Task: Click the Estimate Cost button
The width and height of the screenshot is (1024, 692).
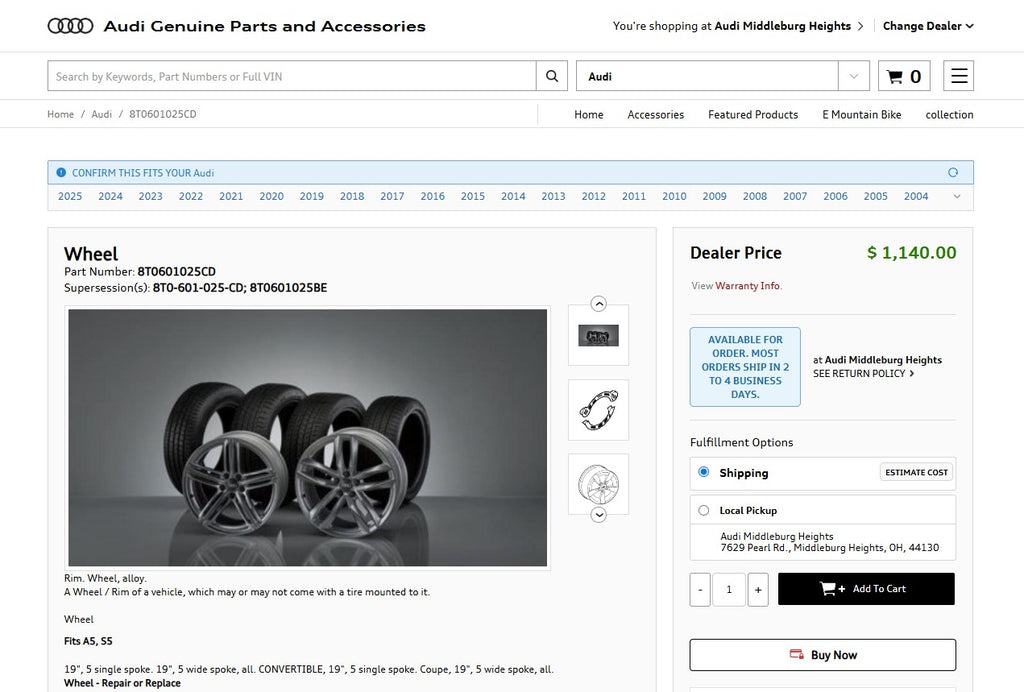Action: click(x=916, y=472)
